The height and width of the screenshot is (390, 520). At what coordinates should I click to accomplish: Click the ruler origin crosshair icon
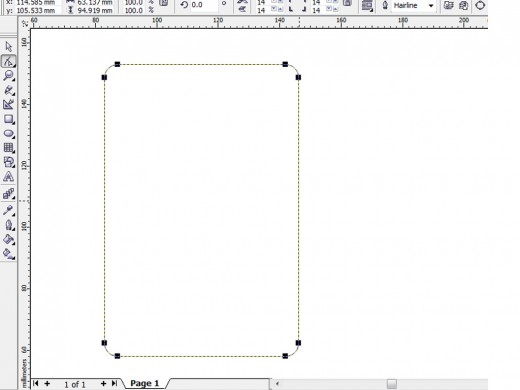click(24, 23)
